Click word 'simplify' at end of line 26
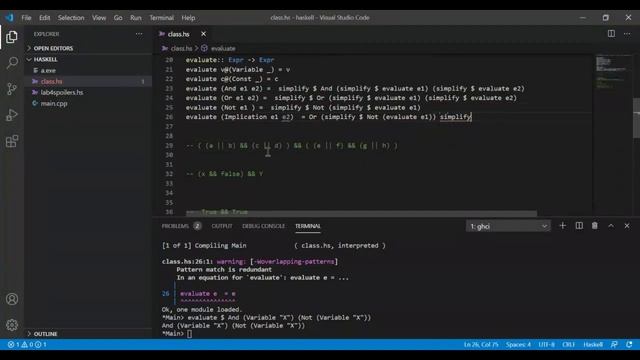The image size is (640, 360). click(x=456, y=117)
